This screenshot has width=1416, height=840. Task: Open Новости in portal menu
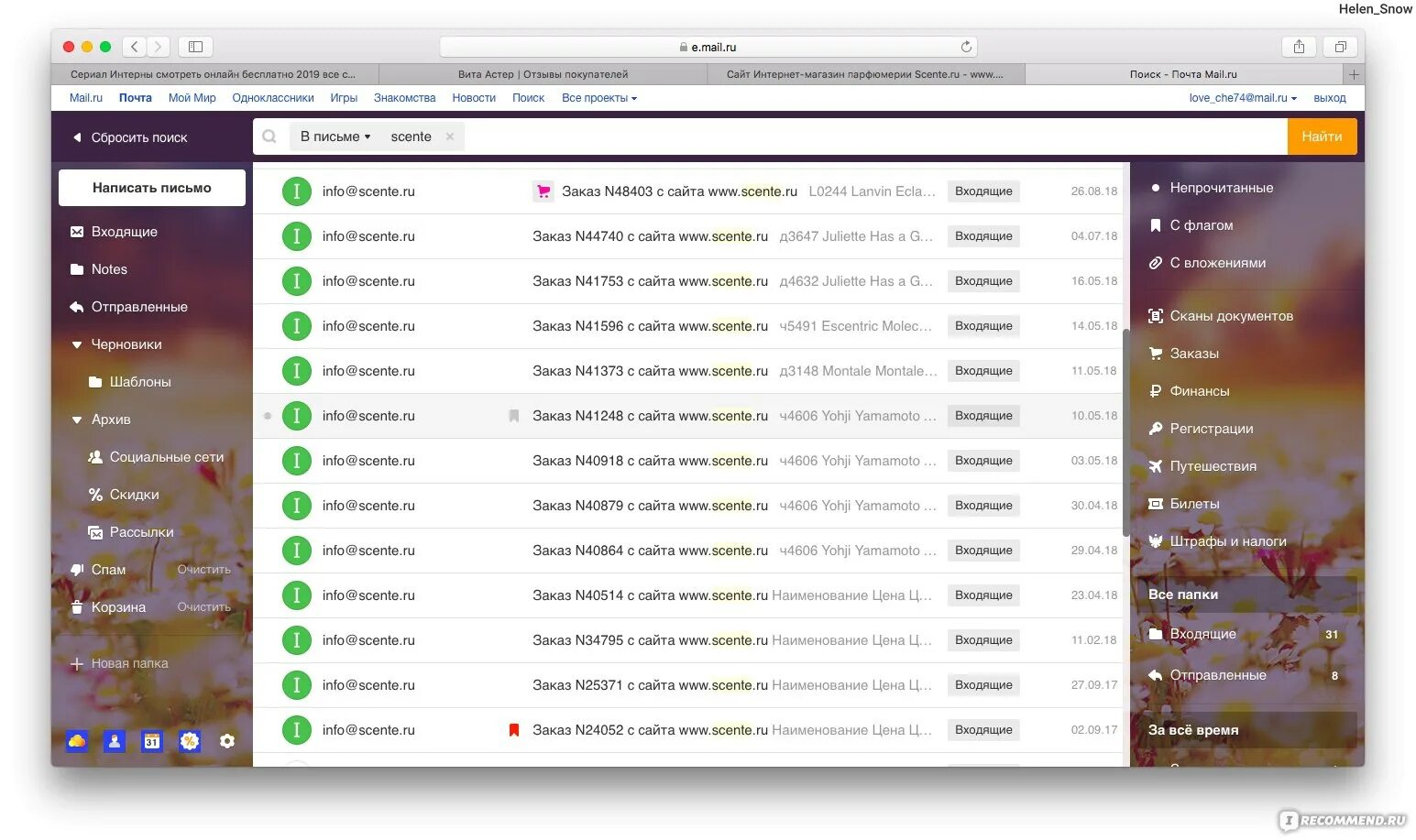click(x=474, y=98)
